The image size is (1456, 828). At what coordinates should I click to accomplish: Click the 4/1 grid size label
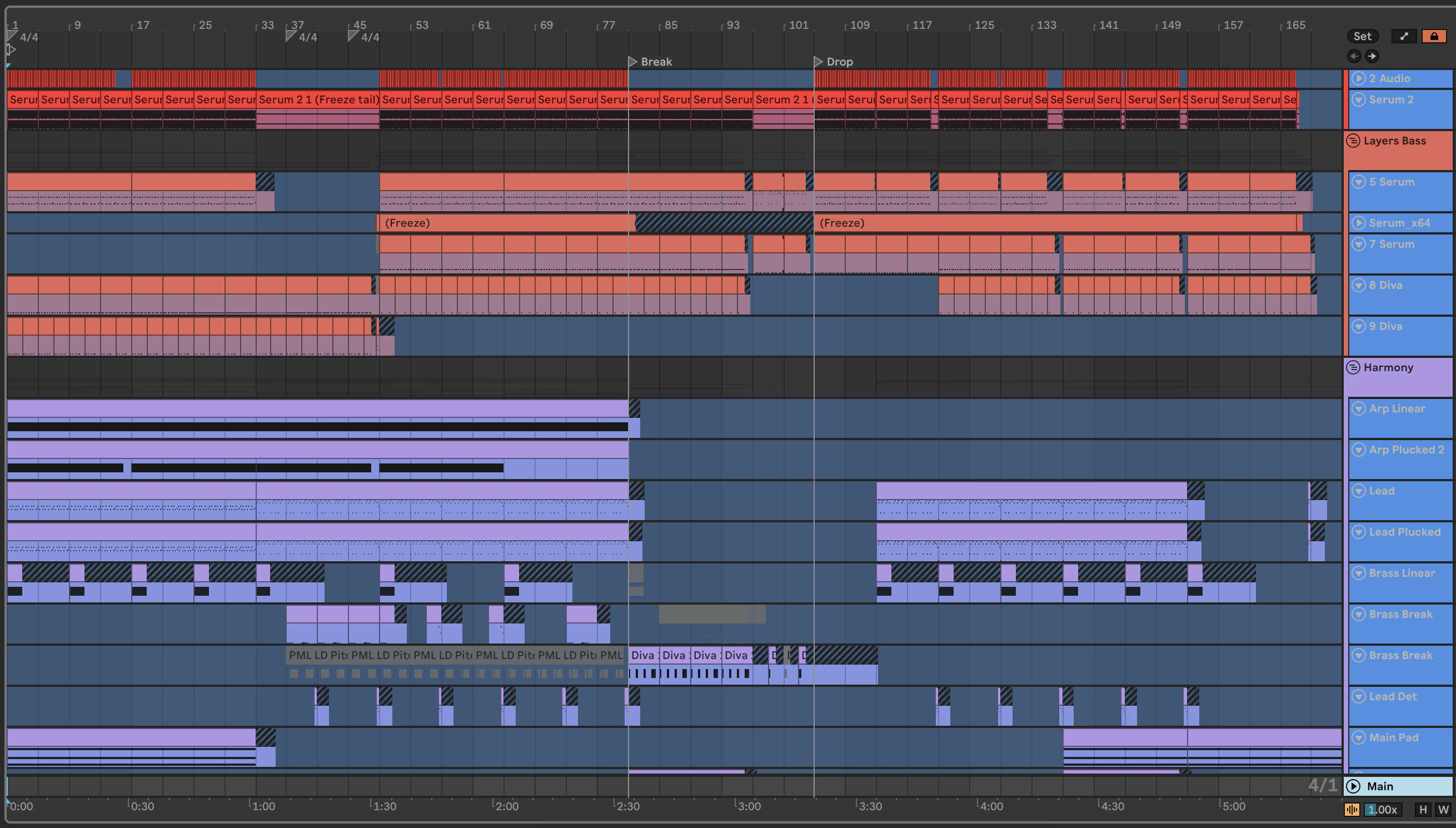[1323, 785]
